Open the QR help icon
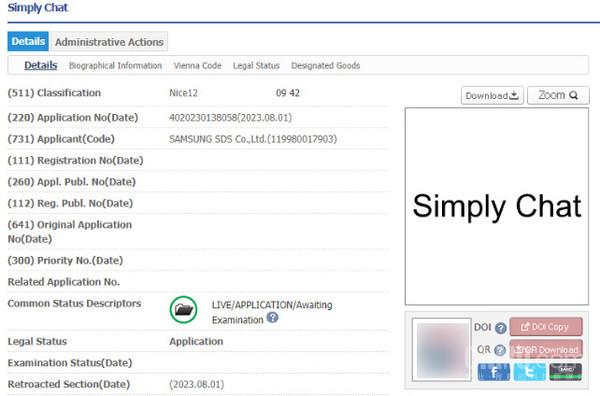600x396 pixels. [500, 350]
